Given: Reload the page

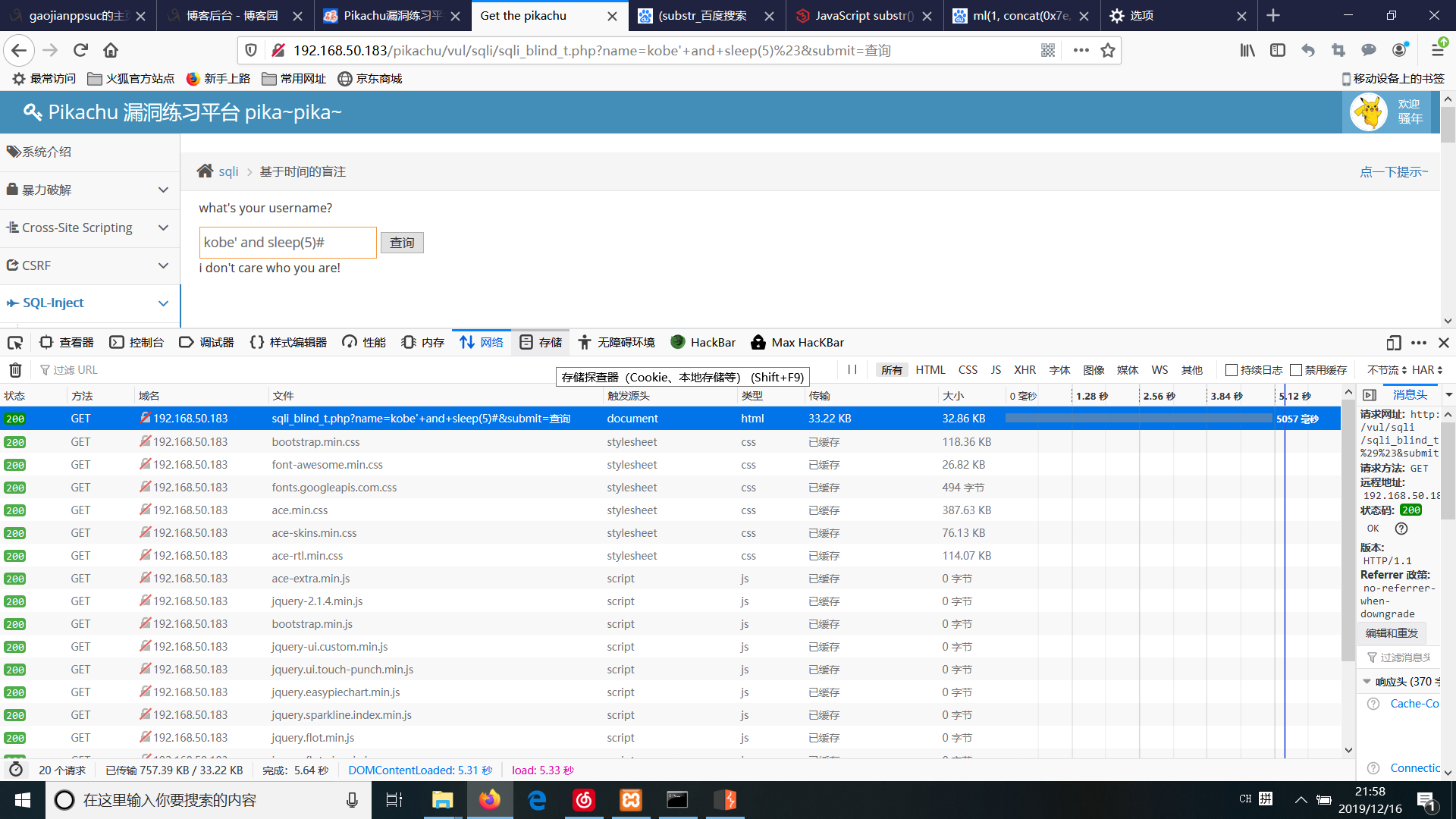Looking at the screenshot, I should click(x=80, y=50).
